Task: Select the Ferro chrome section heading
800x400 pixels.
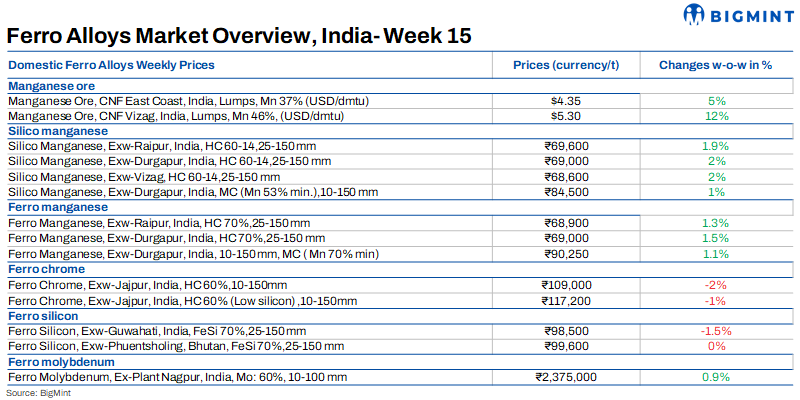Action: [49, 269]
